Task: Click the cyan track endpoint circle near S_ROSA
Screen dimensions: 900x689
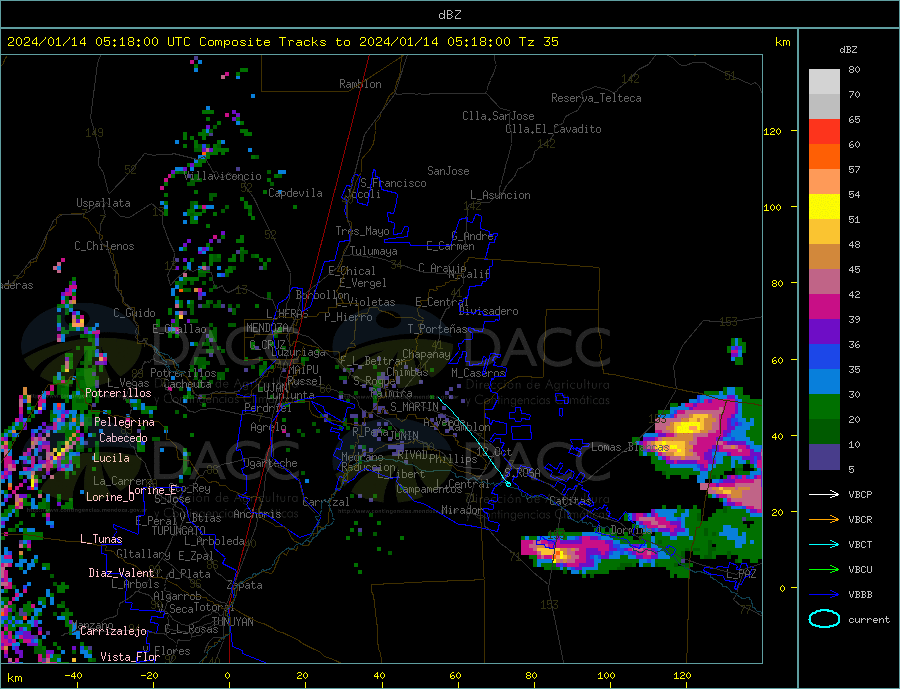Action: pyautogui.click(x=508, y=485)
